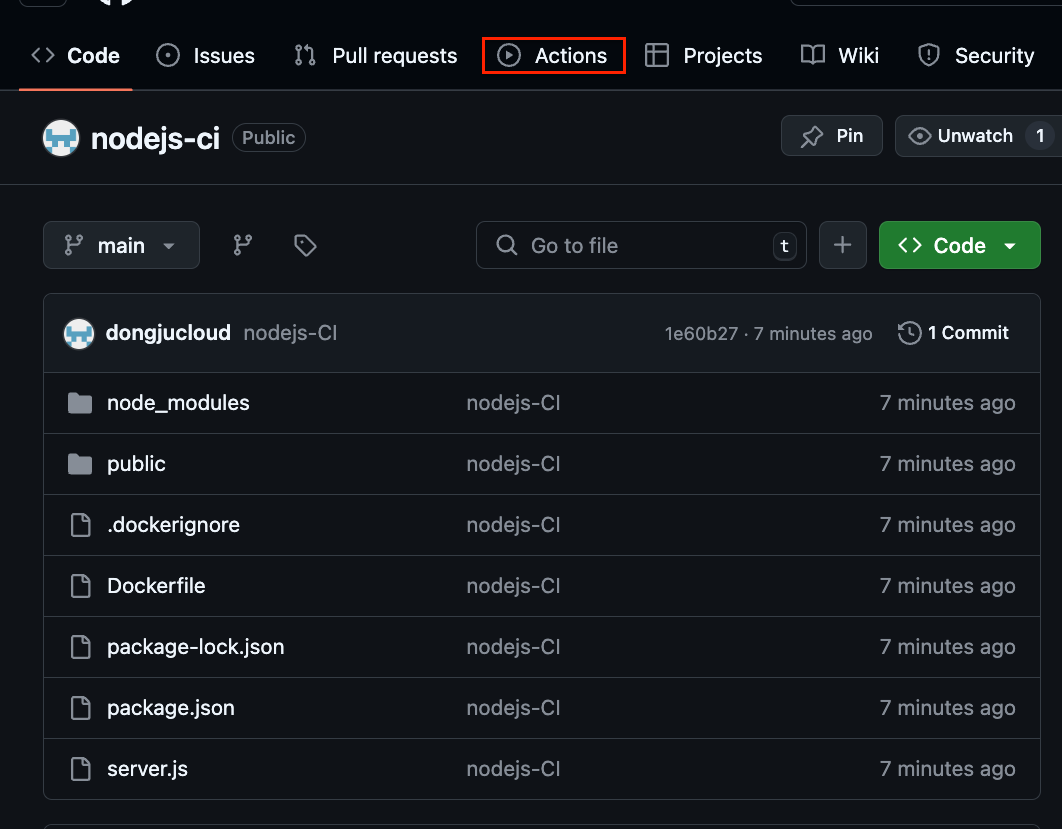1062x829 pixels.
Task: Open the Security tab
Action: (x=976, y=56)
